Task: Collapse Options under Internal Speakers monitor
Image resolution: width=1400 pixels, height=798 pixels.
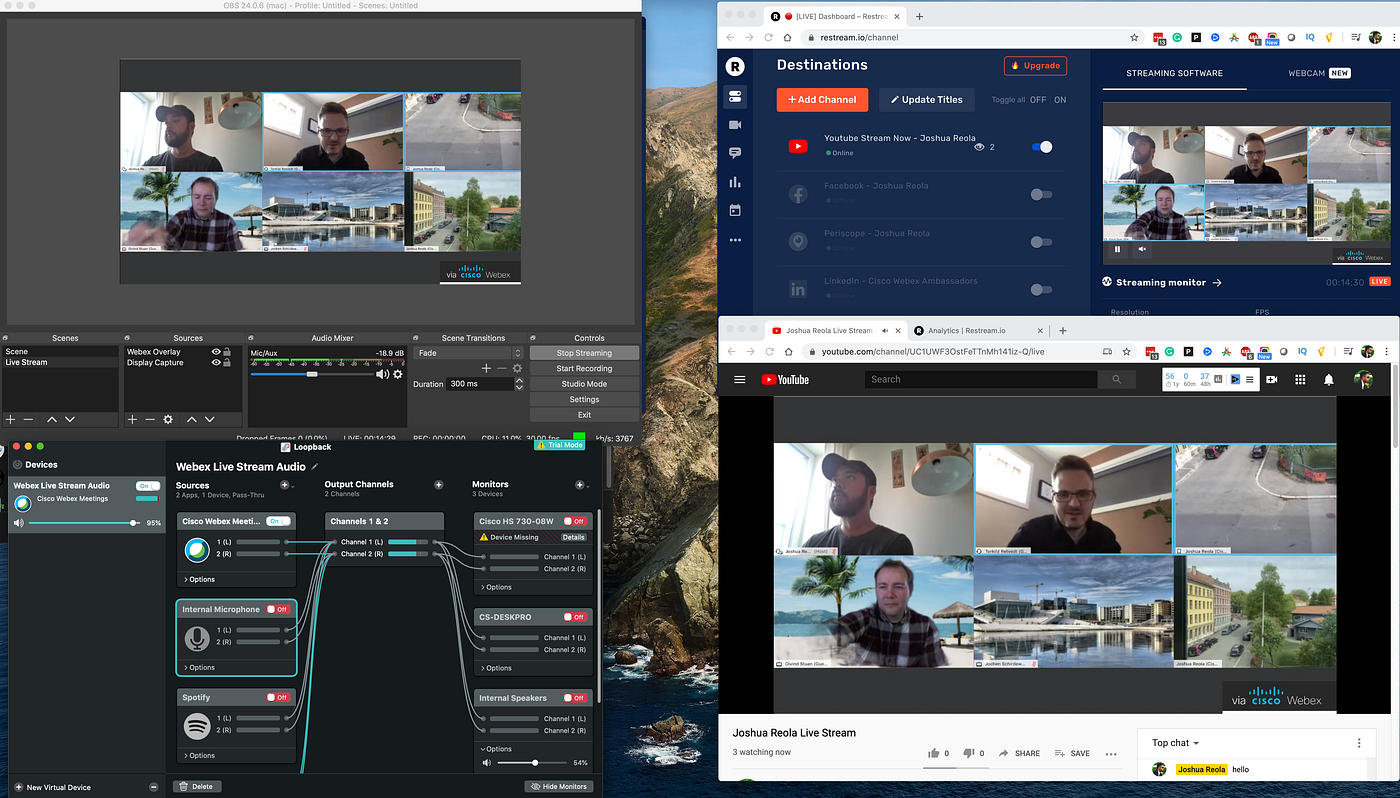Action: click(496, 749)
